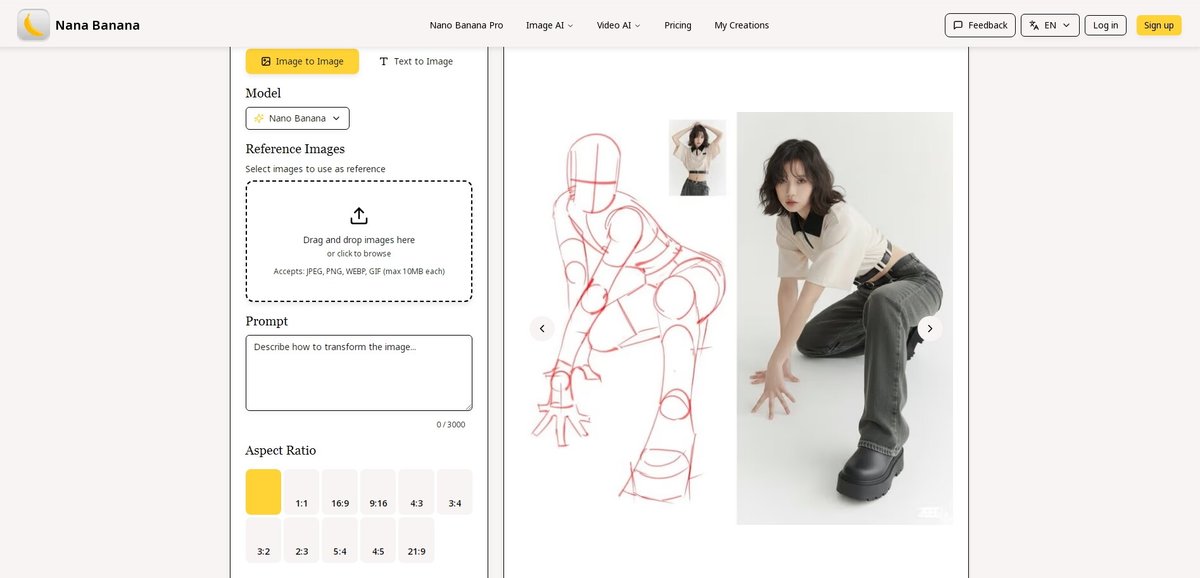Click the text T icon for Text to Image
1200x578 pixels.
click(383, 61)
